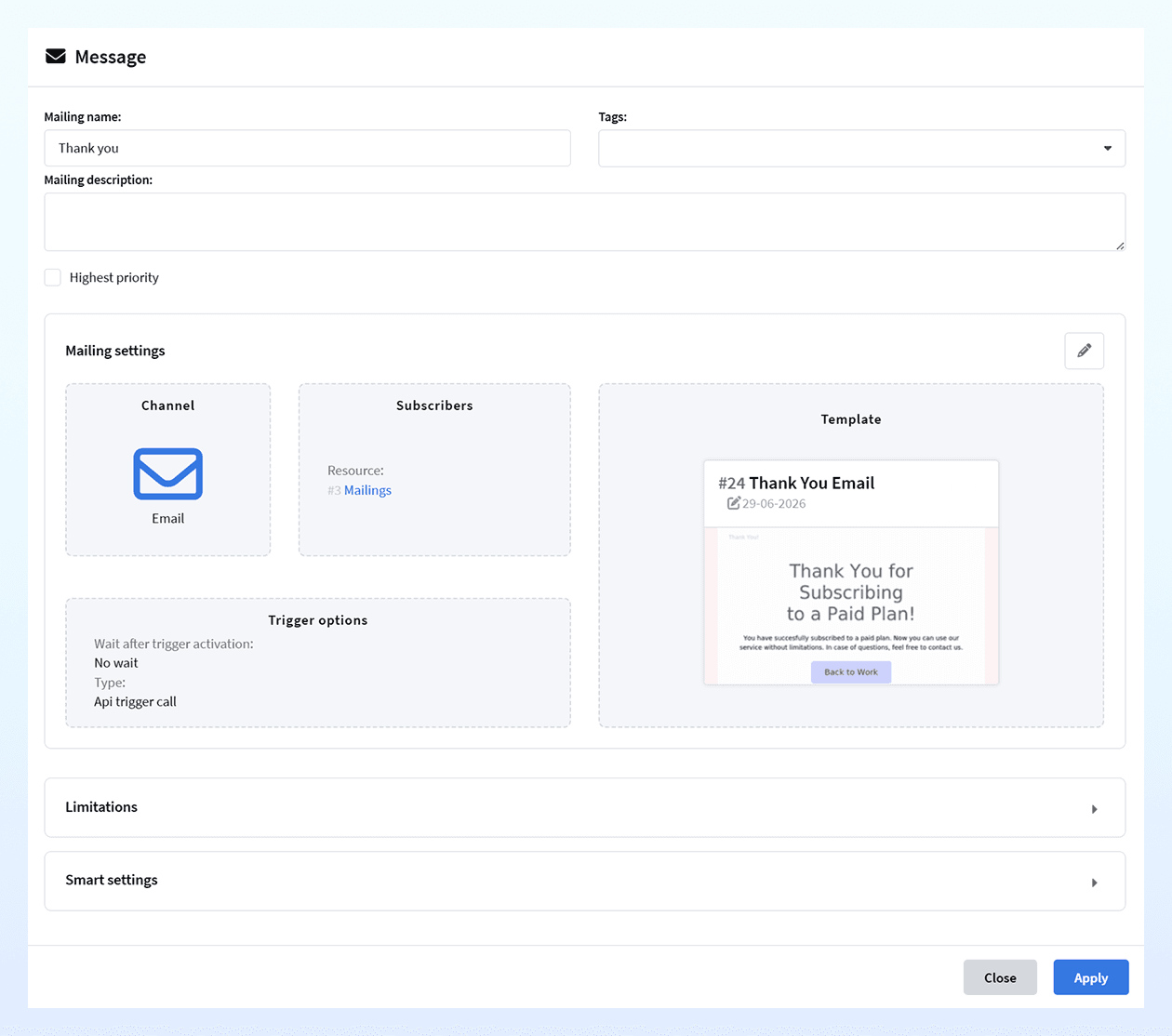
Task: Click the Mailing description text area
Action: click(x=584, y=222)
